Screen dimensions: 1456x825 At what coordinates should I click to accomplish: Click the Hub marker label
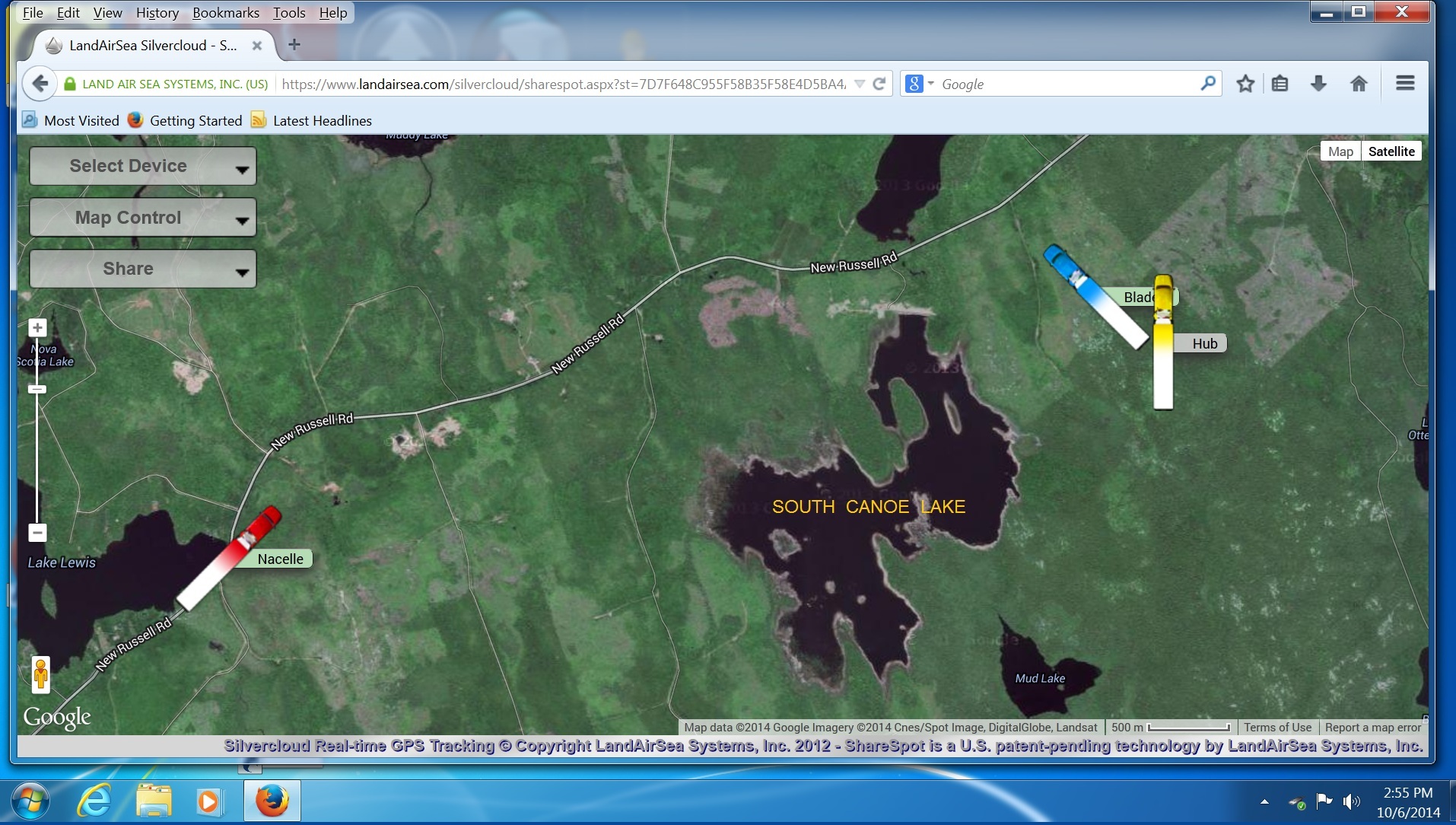coord(1203,343)
